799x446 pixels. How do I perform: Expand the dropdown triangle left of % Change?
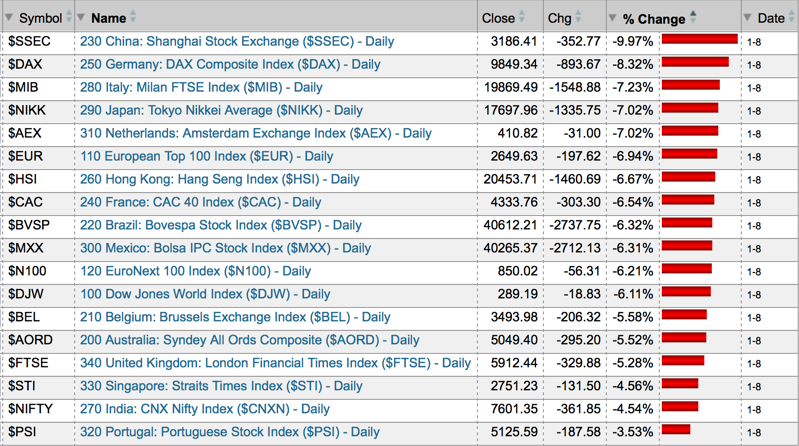pos(613,18)
